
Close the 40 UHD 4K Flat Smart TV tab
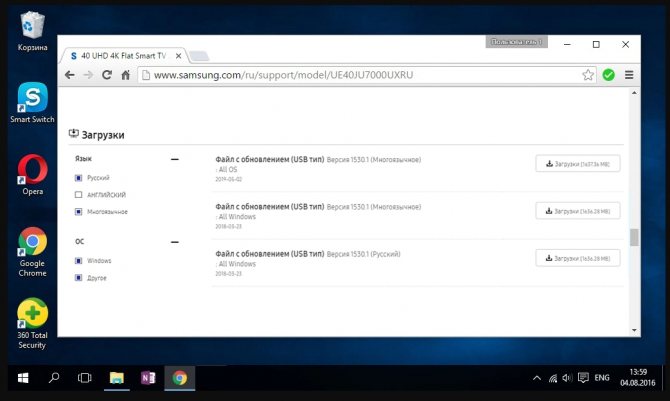[179, 56]
